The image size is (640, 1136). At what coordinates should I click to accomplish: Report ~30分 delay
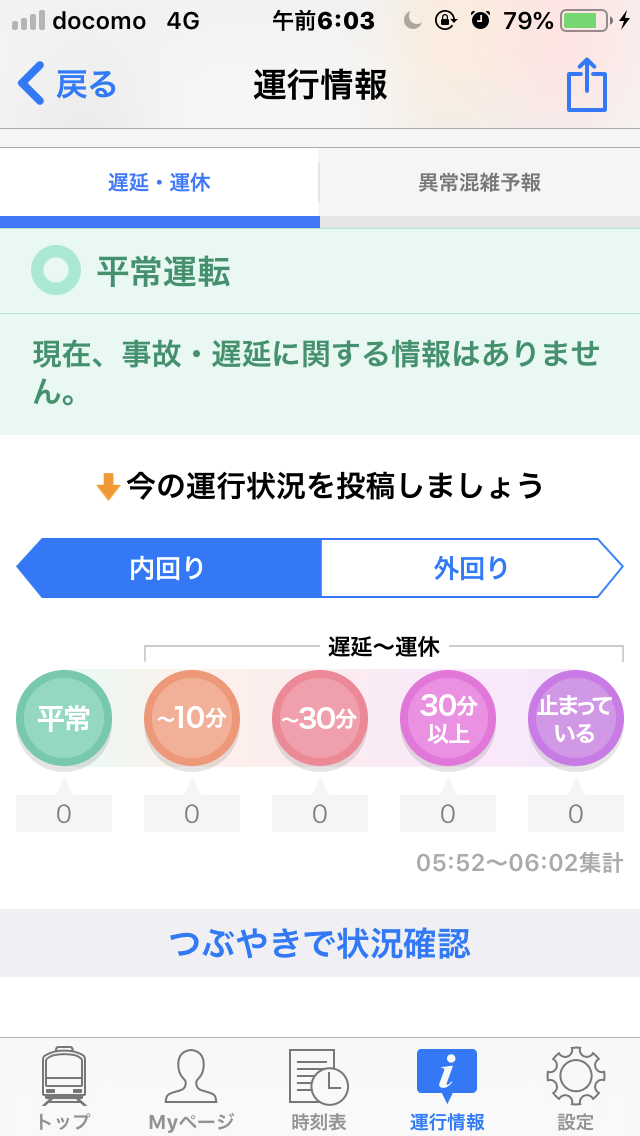[320, 718]
